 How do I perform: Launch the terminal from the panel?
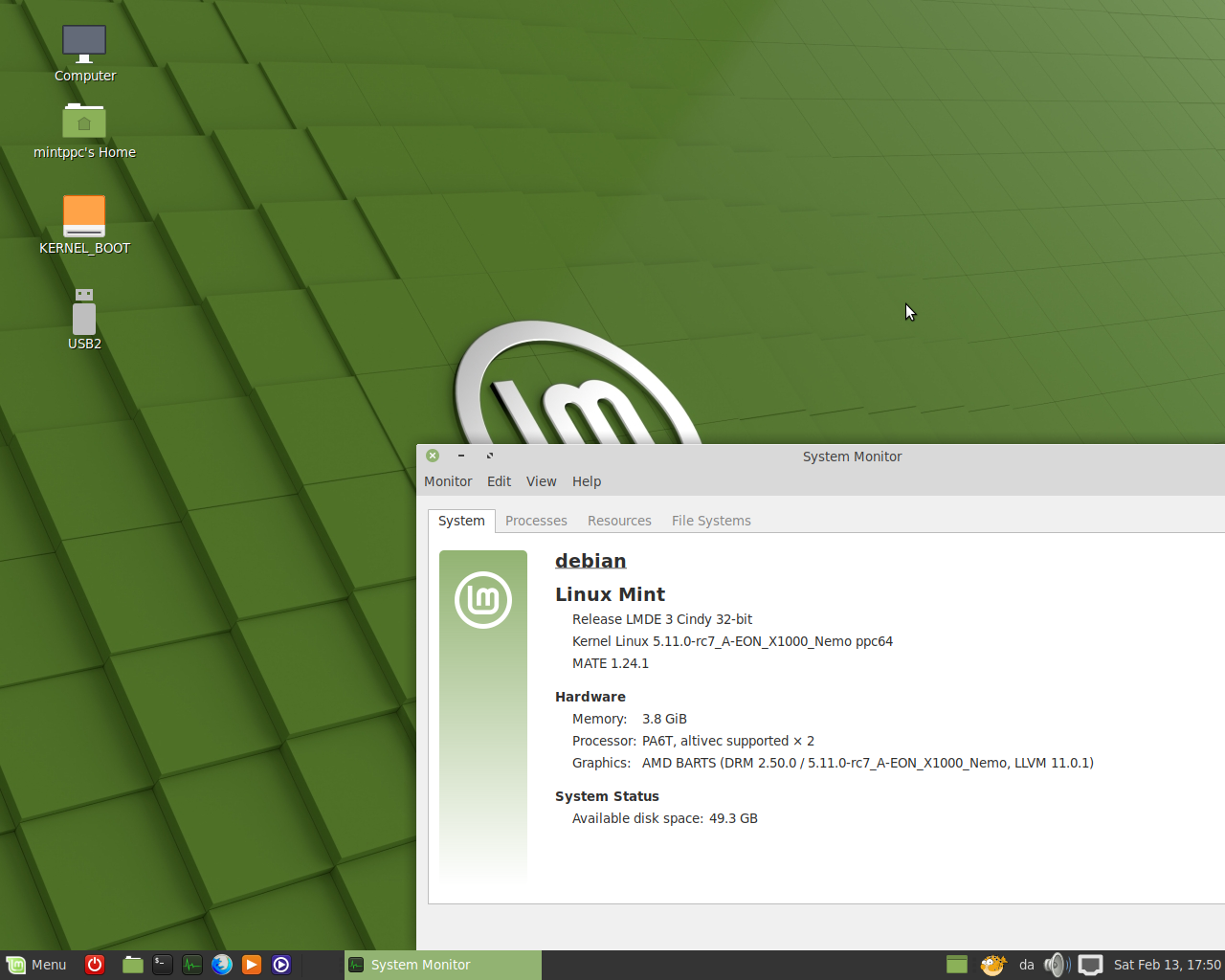click(163, 965)
